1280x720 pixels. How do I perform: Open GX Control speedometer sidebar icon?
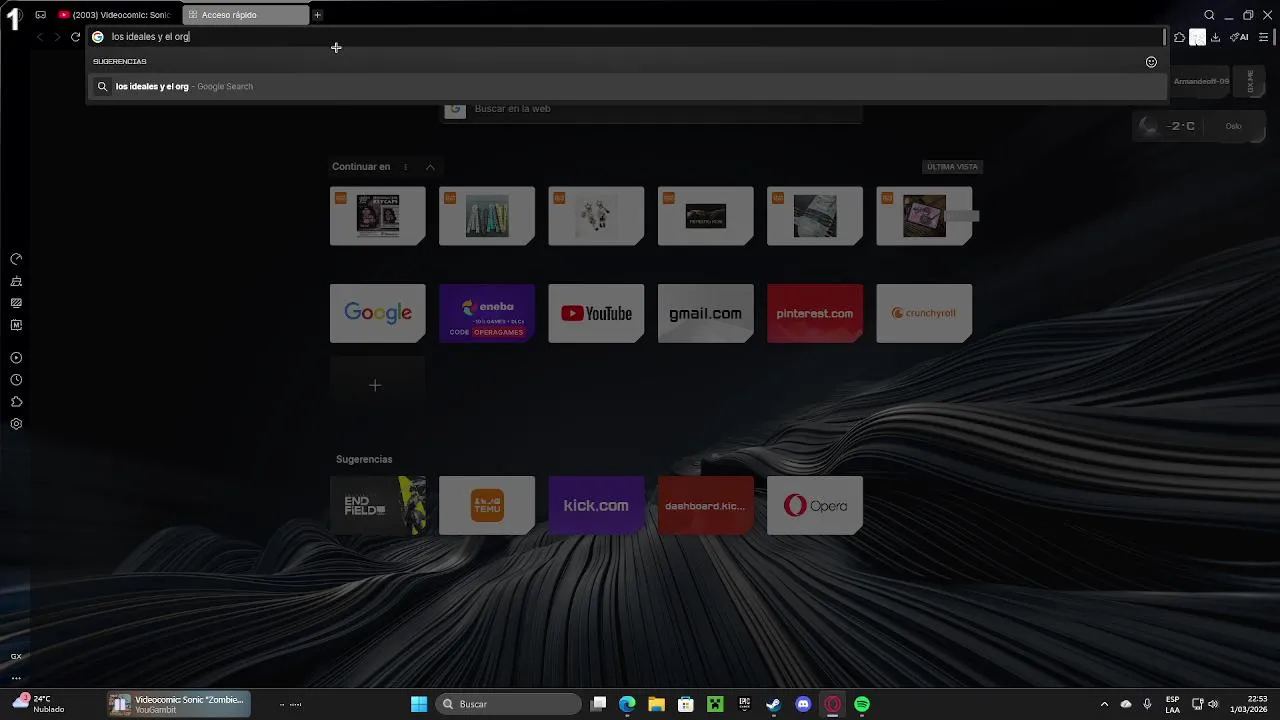point(16,259)
